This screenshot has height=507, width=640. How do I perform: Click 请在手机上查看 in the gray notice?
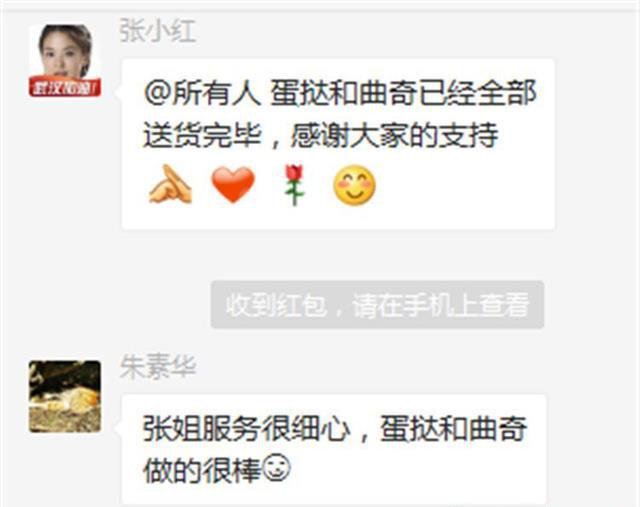pyautogui.click(x=441, y=305)
